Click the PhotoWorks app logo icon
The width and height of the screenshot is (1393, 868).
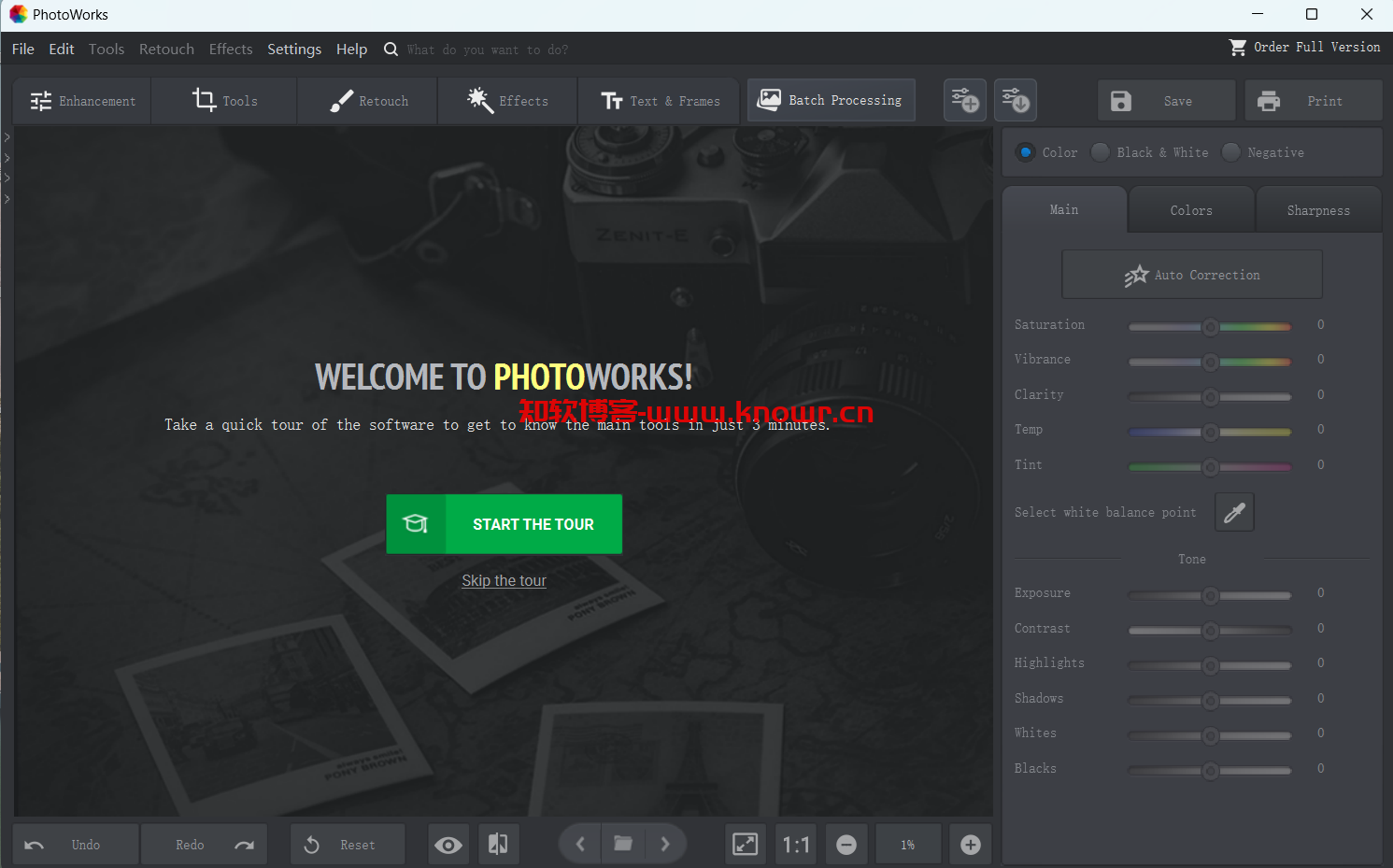pos(18,14)
